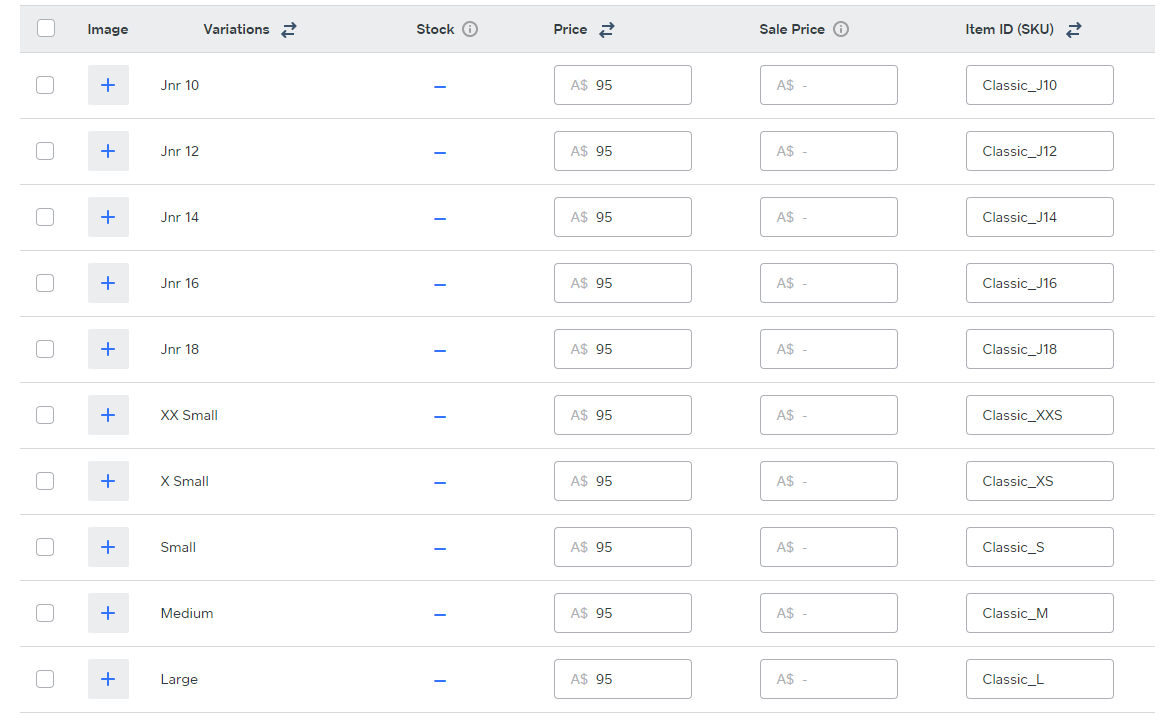Image resolution: width=1167 pixels, height=727 pixels.
Task: Click the Image column header
Action: pos(108,29)
